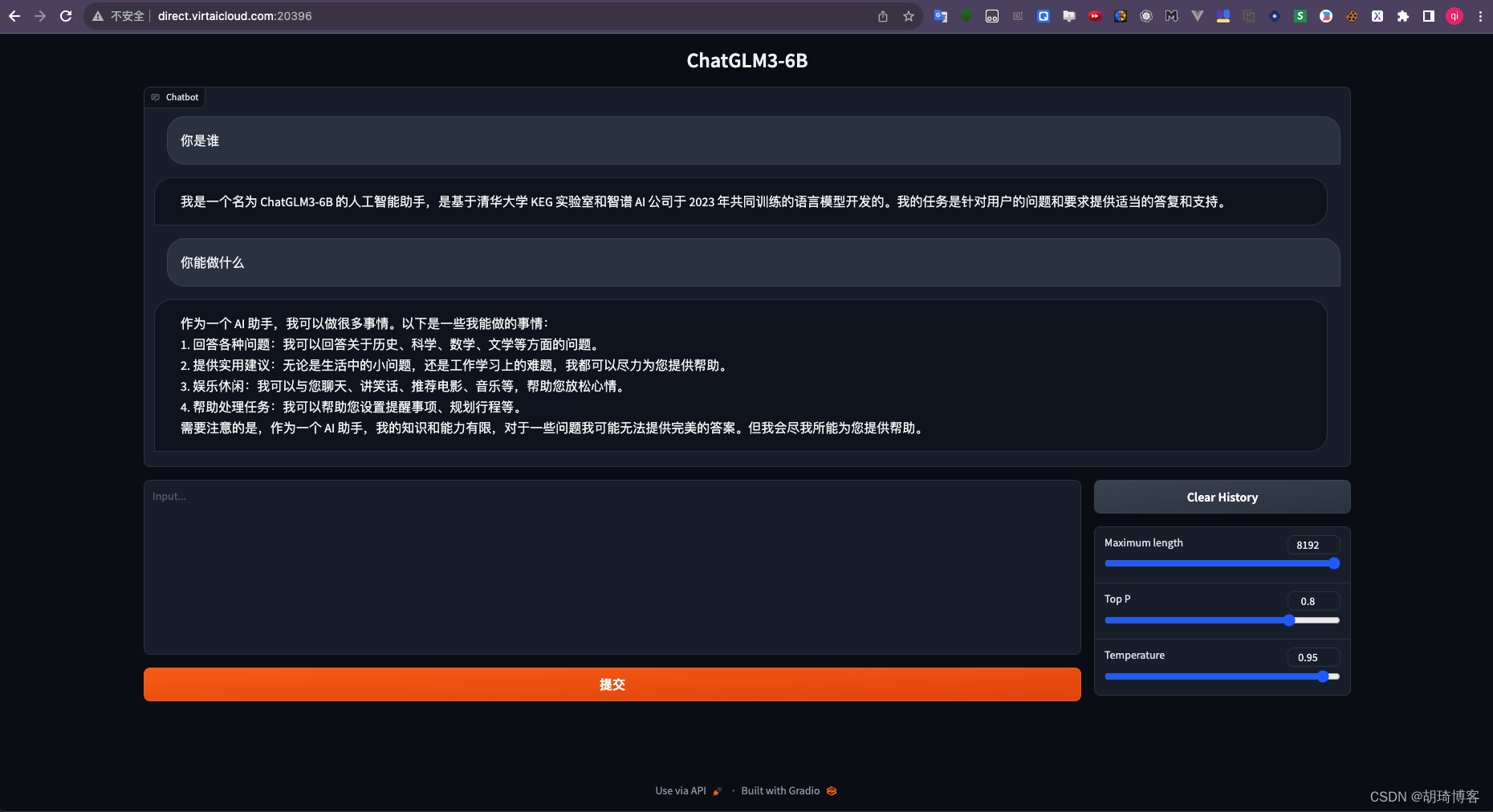The image size is (1493, 812).
Task: Click the Maximum length label
Action: [x=1143, y=543]
